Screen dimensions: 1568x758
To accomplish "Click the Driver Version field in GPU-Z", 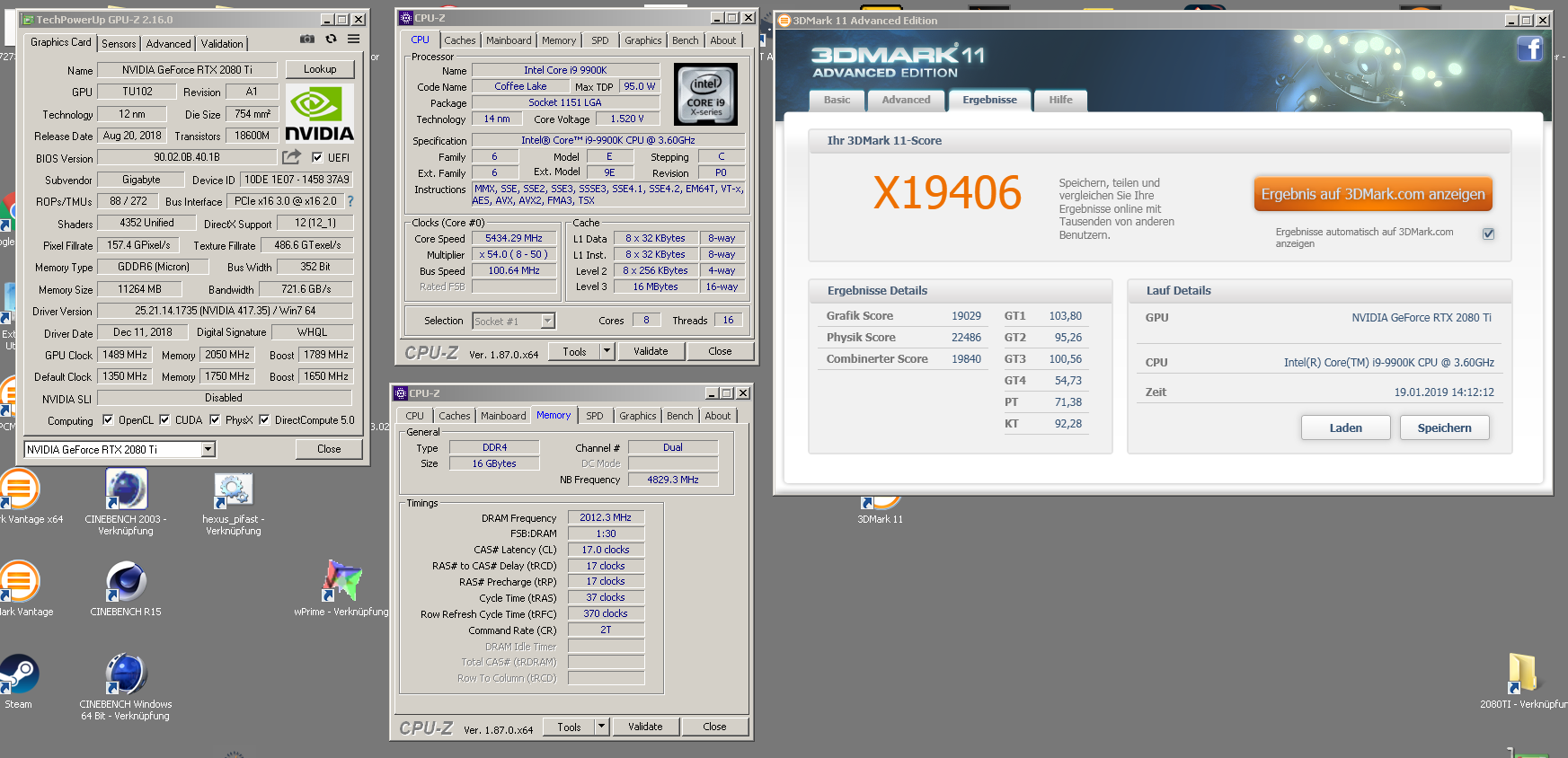I will (x=225, y=311).
